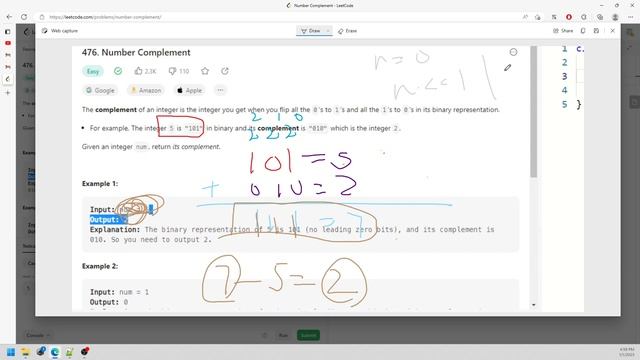Like the problem with thumbs up 2.3K

(145, 71)
